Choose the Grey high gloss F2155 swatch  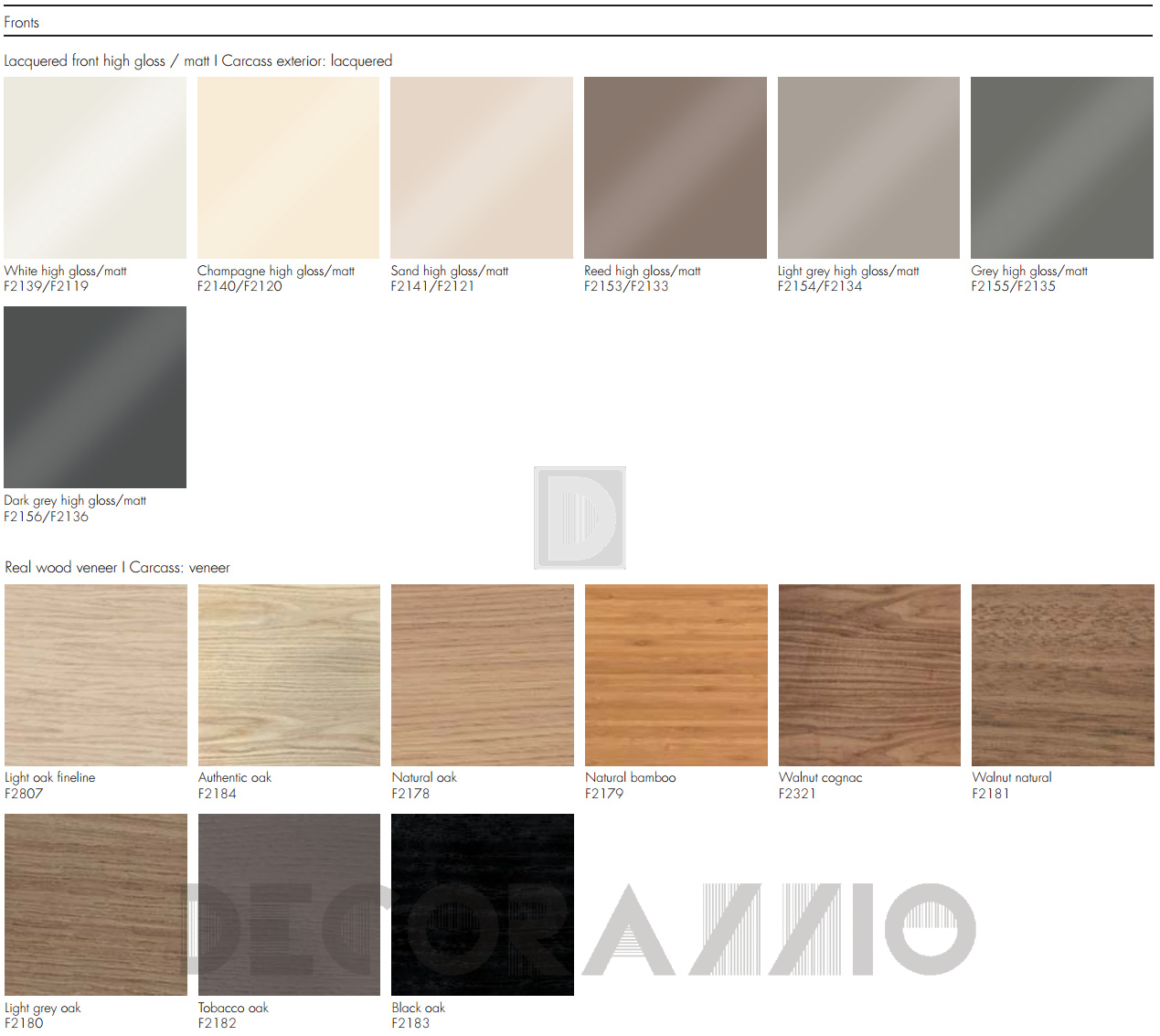1062,167
